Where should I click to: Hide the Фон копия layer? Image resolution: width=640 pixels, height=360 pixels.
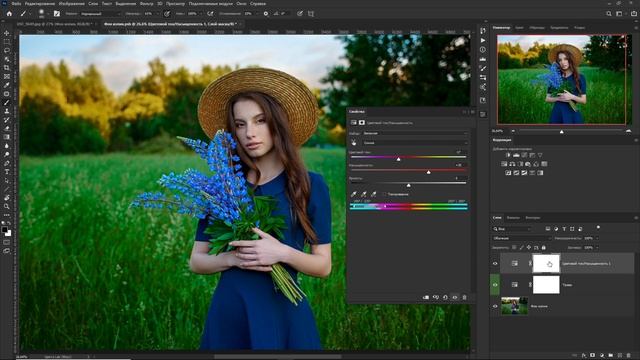(495, 306)
